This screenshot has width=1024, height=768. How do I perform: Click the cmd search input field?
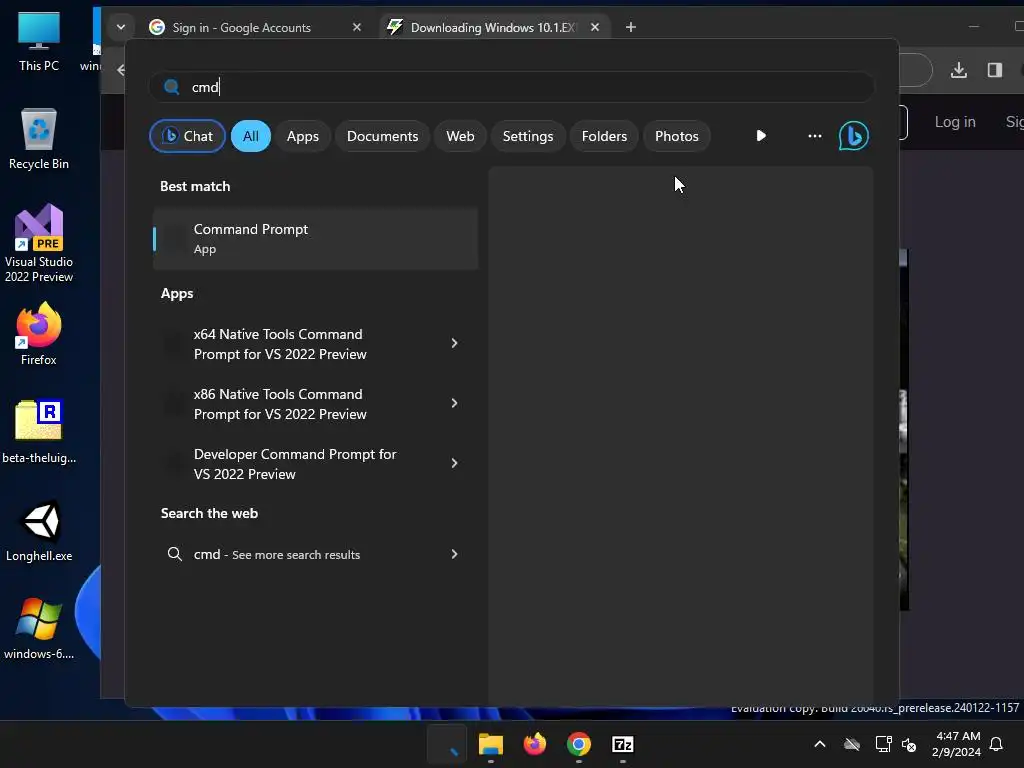[x=511, y=87]
